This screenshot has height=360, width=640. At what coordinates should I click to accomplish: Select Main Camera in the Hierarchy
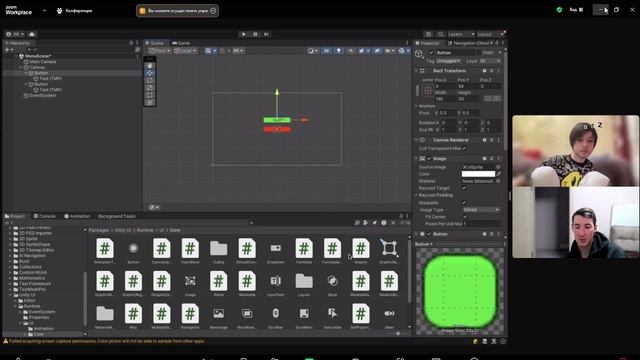click(42, 62)
